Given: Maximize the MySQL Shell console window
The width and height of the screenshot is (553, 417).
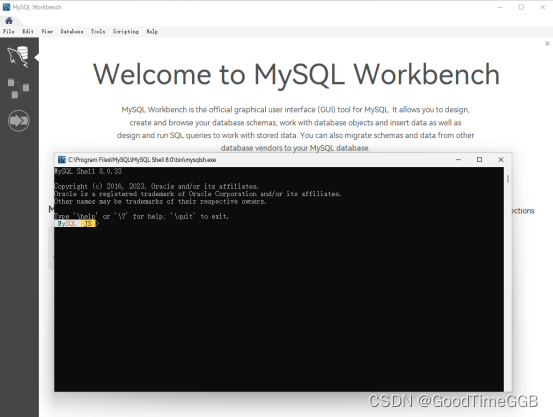Looking at the screenshot, I should pyautogui.click(x=479, y=159).
